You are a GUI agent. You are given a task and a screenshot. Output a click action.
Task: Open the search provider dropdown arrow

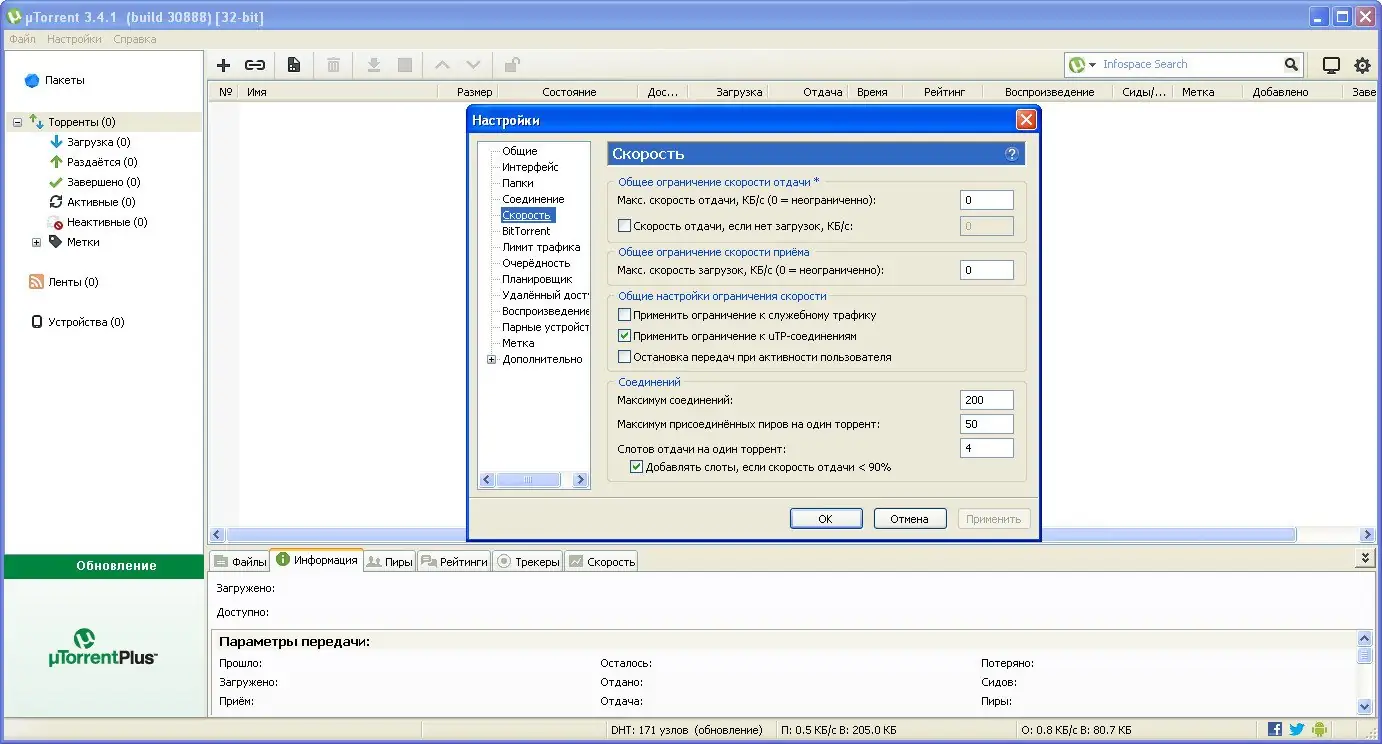[1093, 65]
